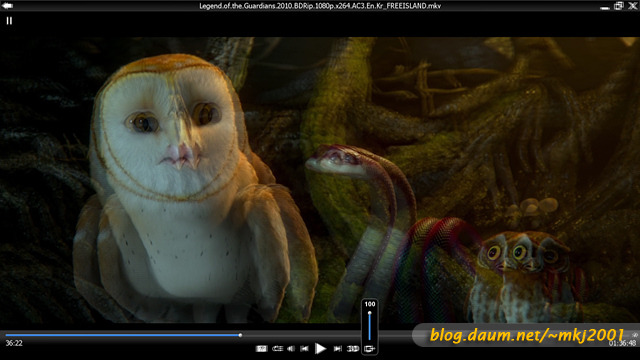Minimize the player window
The image size is (640, 360).
click(x=605, y=7)
